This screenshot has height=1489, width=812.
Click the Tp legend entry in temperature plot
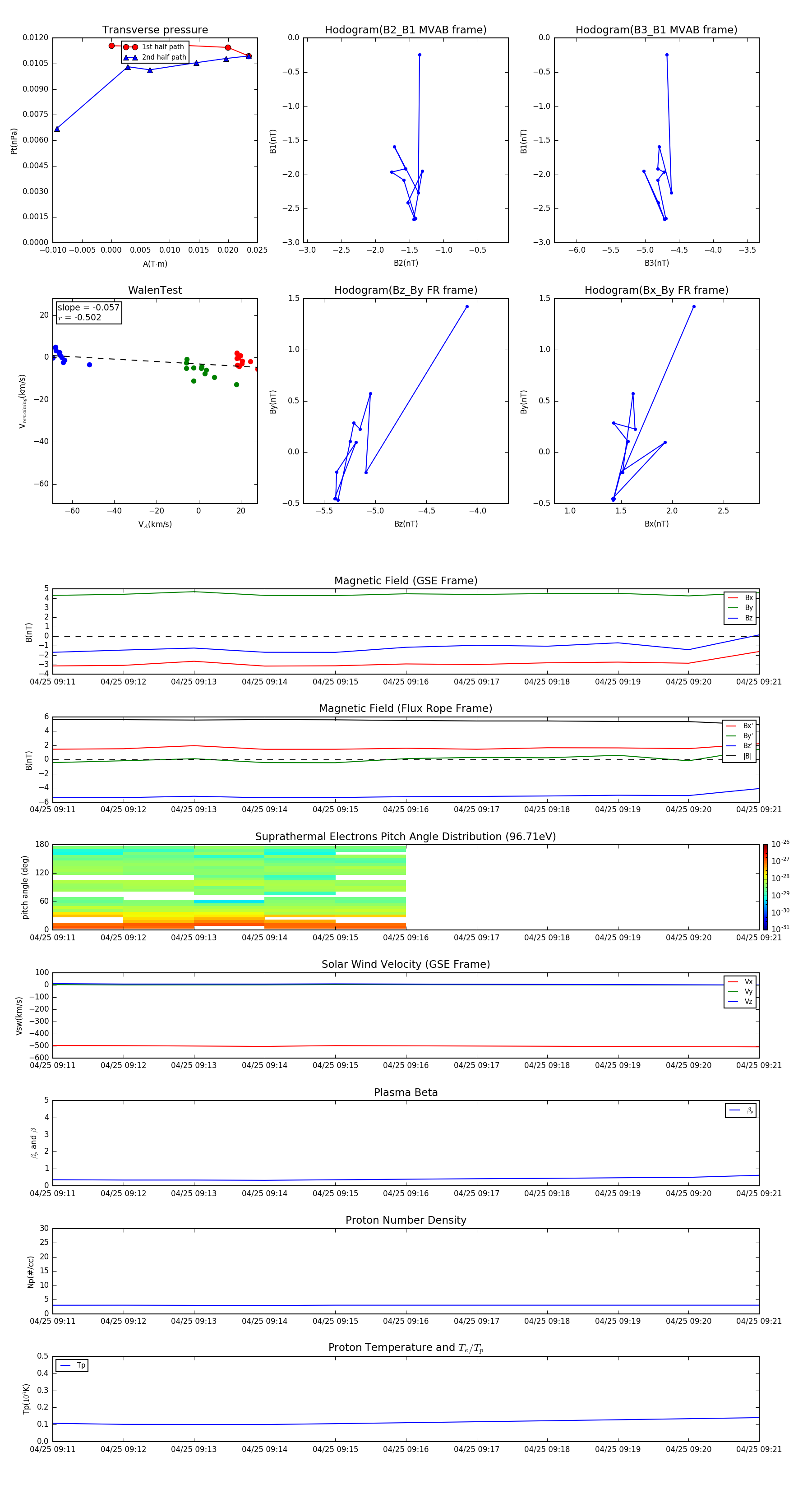coord(72,1365)
